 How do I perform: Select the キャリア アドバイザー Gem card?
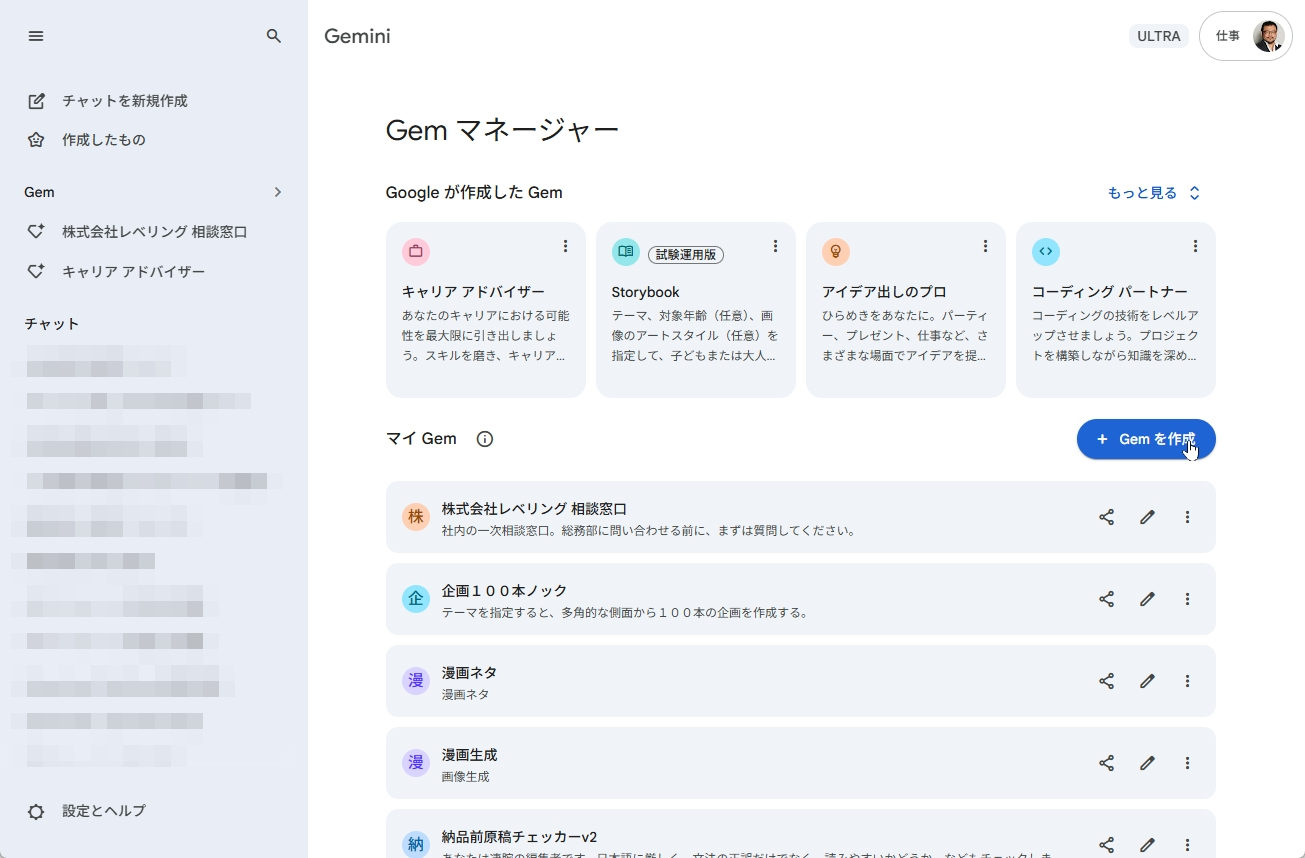(x=486, y=310)
